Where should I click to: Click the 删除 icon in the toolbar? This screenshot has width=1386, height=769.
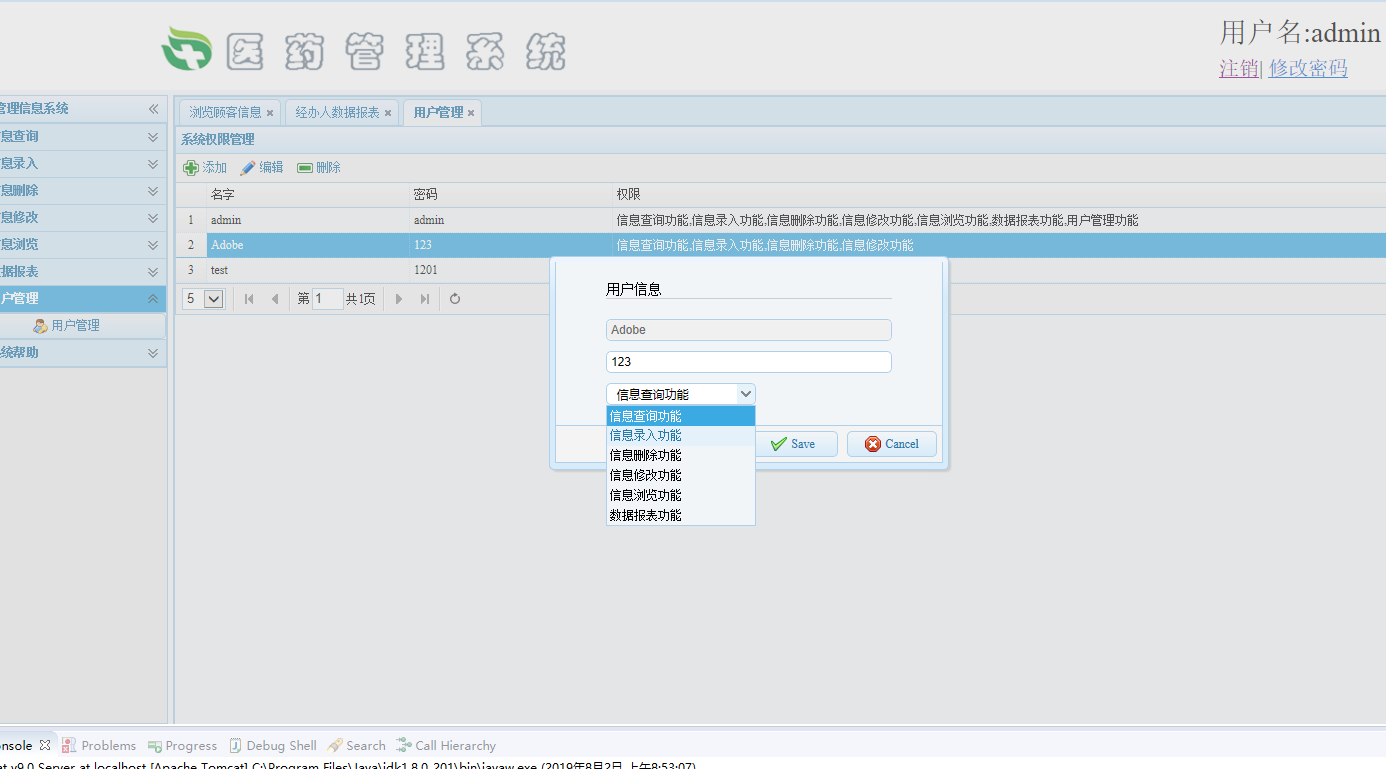point(304,168)
